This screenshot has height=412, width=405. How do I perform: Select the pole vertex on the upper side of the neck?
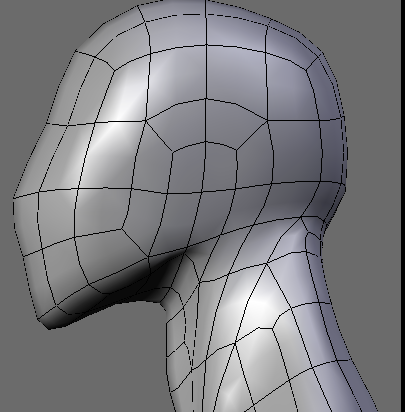click(267, 264)
